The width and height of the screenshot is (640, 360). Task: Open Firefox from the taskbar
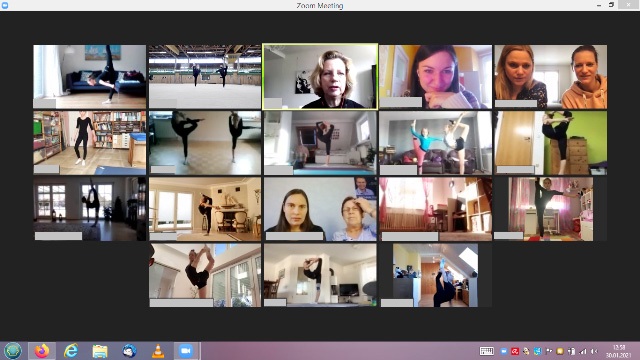click(x=42, y=351)
